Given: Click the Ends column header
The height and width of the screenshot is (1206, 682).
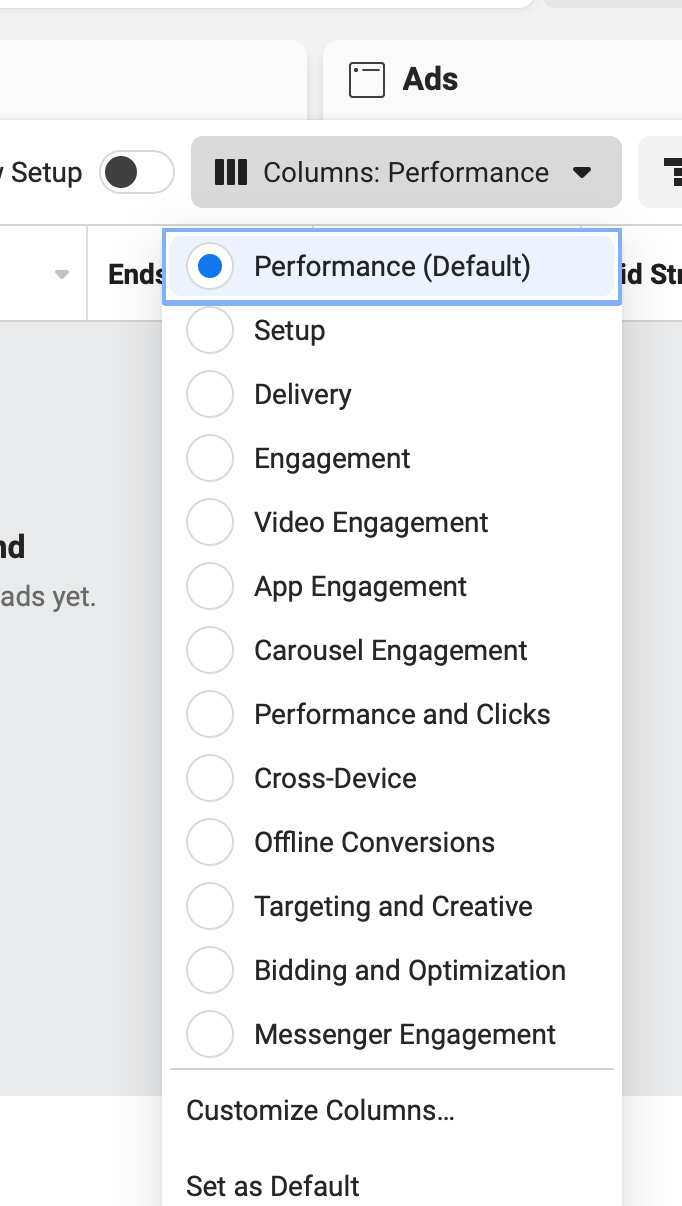Looking at the screenshot, I should click(136, 274).
